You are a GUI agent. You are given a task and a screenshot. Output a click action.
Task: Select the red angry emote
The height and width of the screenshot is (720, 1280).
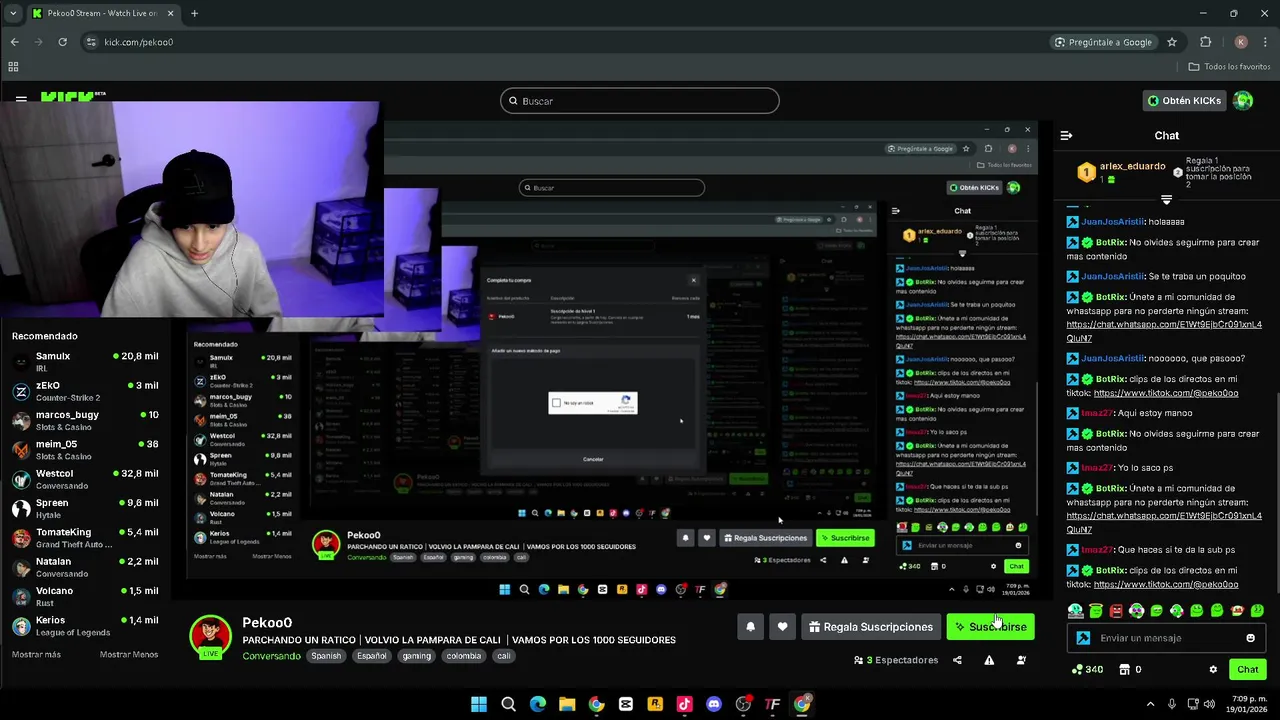(1116, 611)
